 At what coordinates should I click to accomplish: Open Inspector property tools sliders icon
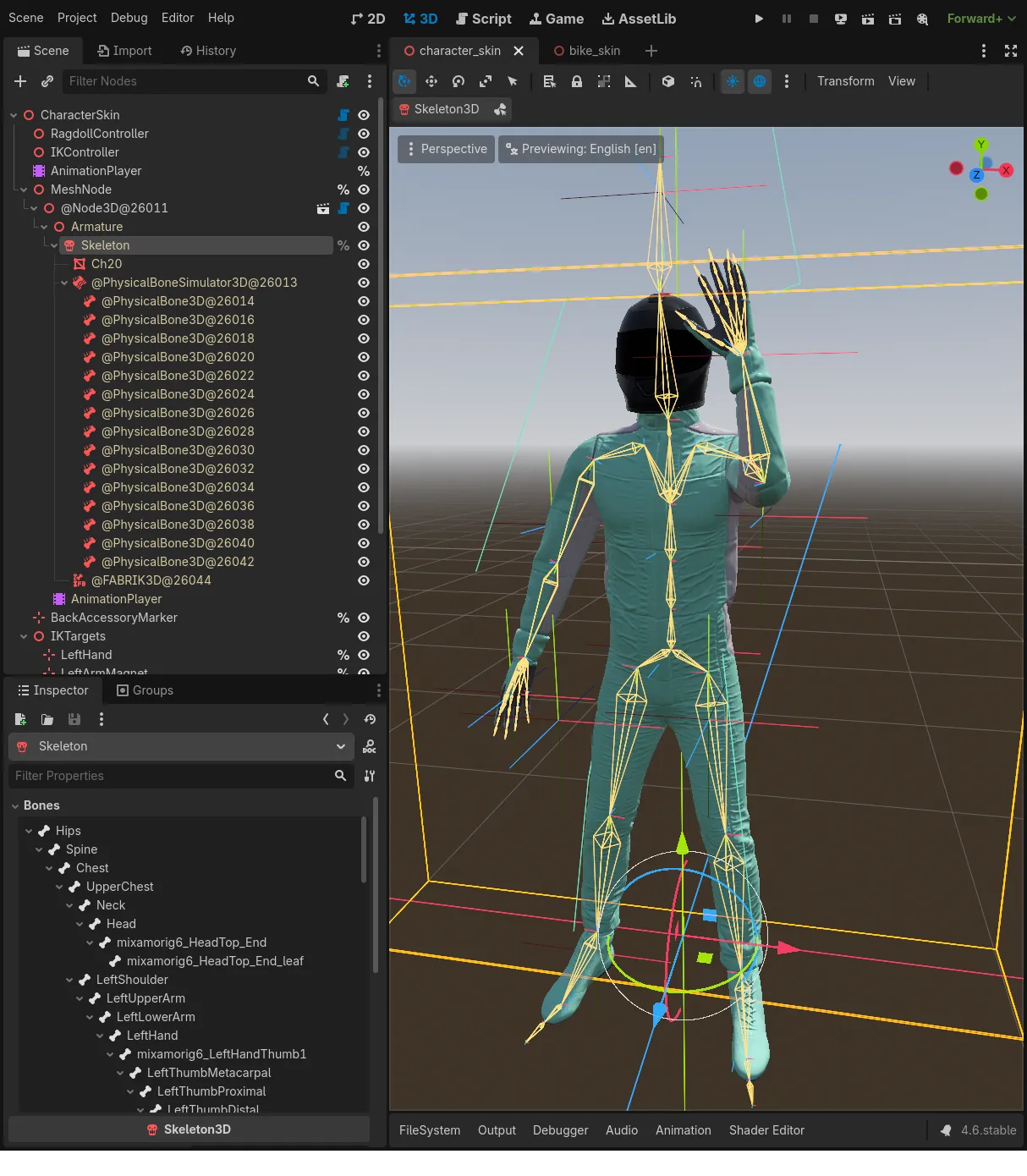pyautogui.click(x=370, y=776)
